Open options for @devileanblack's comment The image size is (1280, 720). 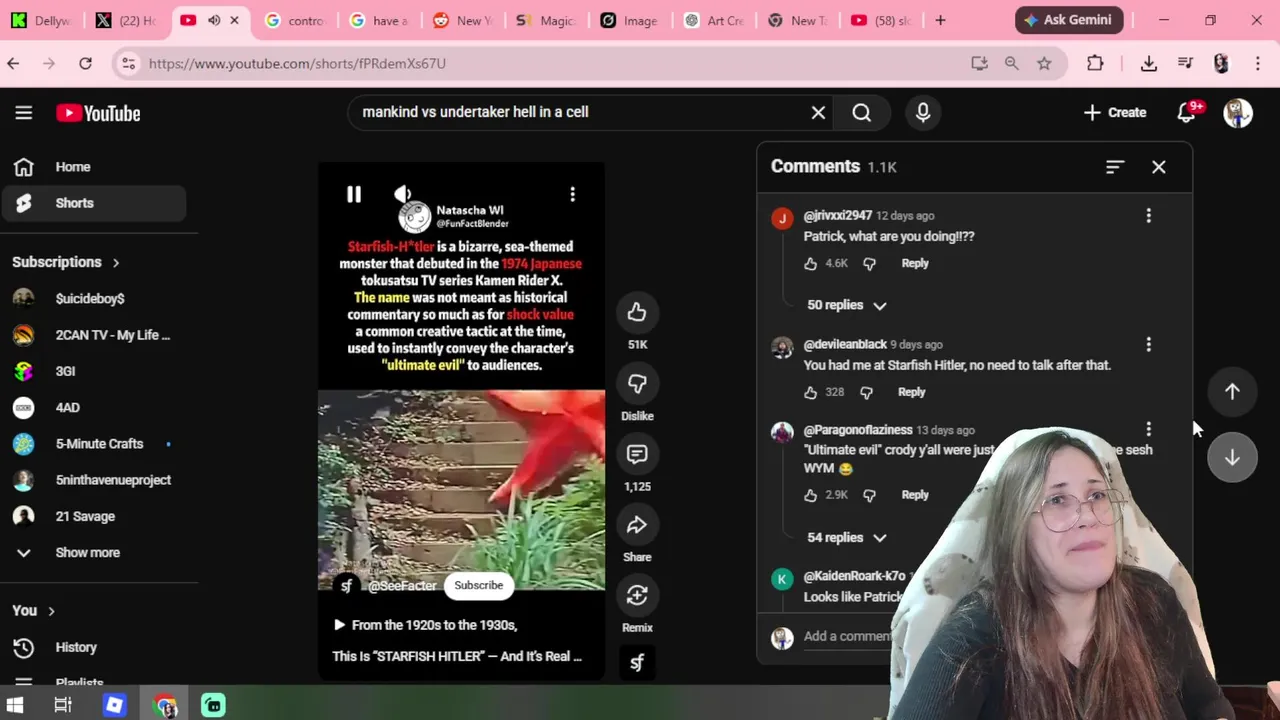1148,344
